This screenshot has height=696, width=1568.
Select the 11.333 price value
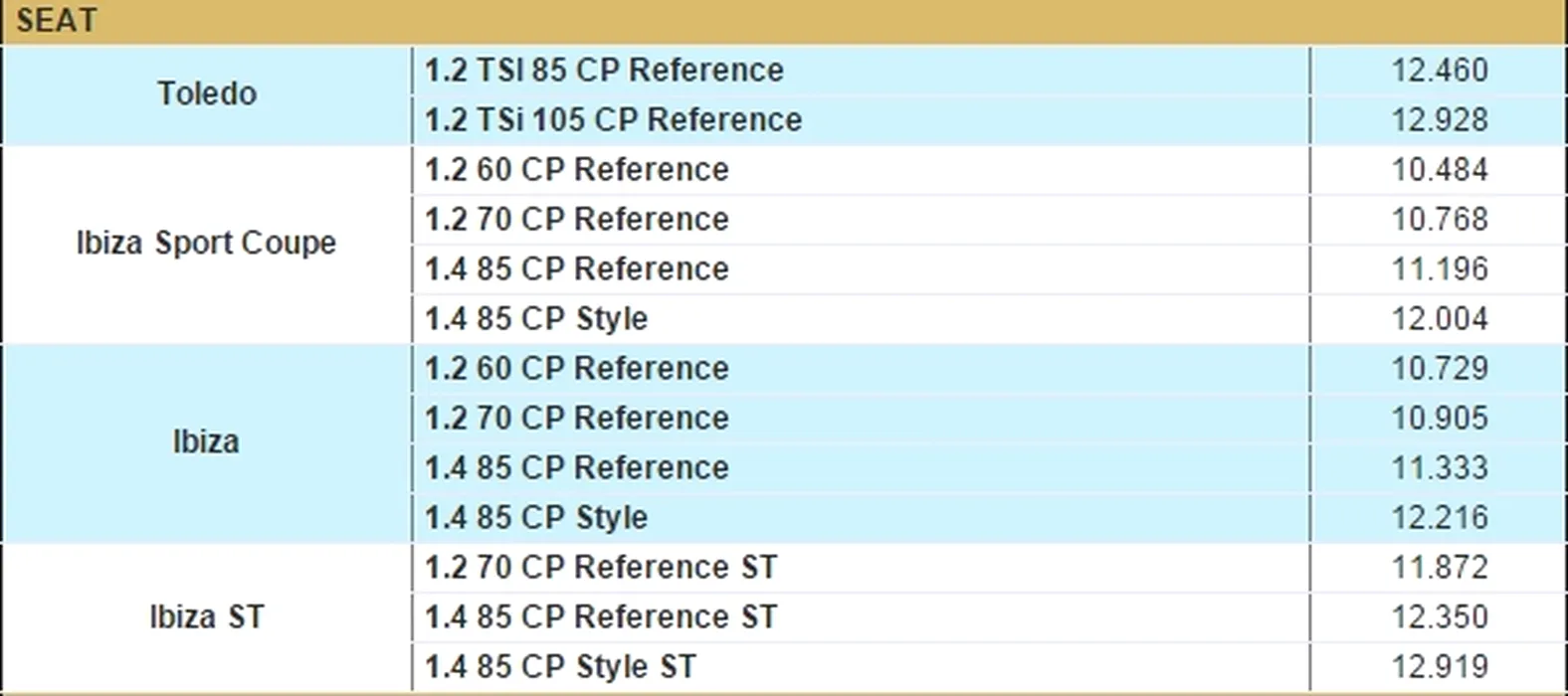coord(1439,468)
